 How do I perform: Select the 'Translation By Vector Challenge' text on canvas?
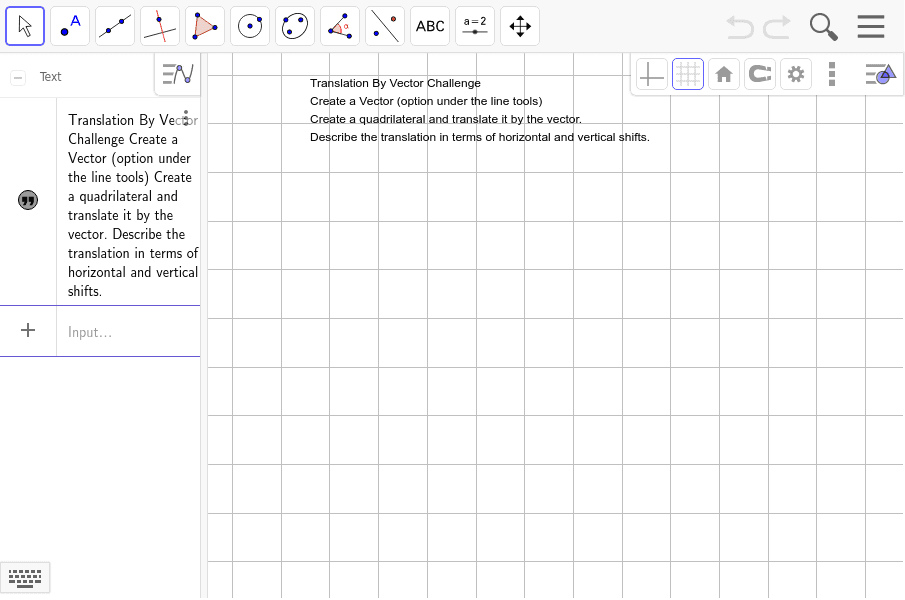tap(395, 83)
